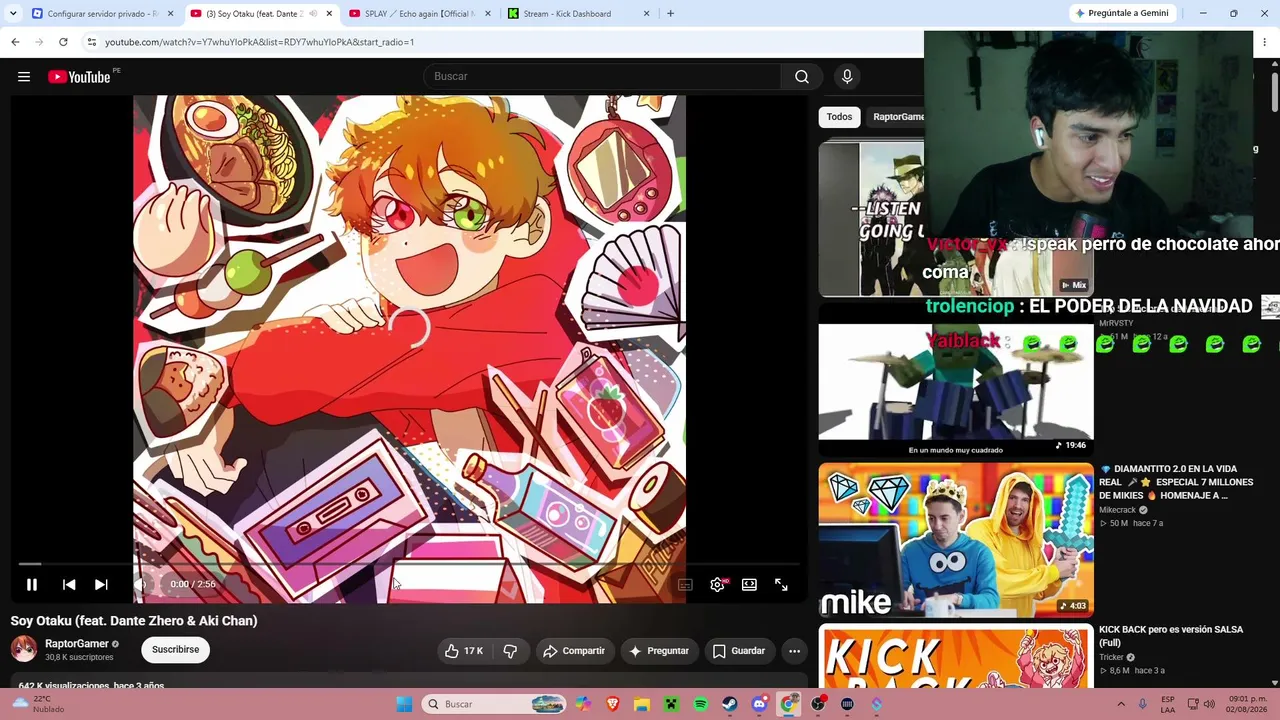Open the Windows Start menu
This screenshot has width=1280, height=720.
coord(404,704)
